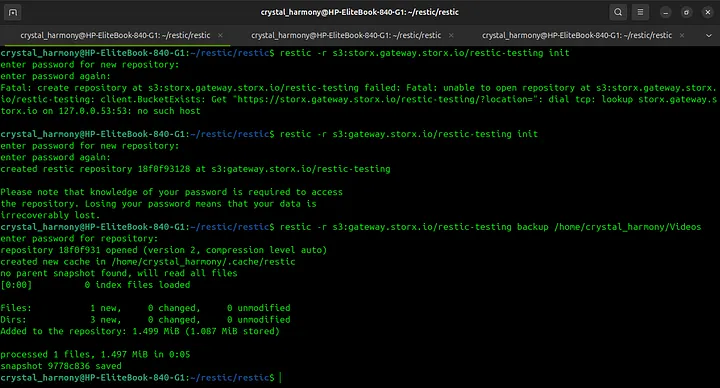Click 'enter password for repository:' line
Viewport: 720px width, 388px height.
(x=79, y=238)
